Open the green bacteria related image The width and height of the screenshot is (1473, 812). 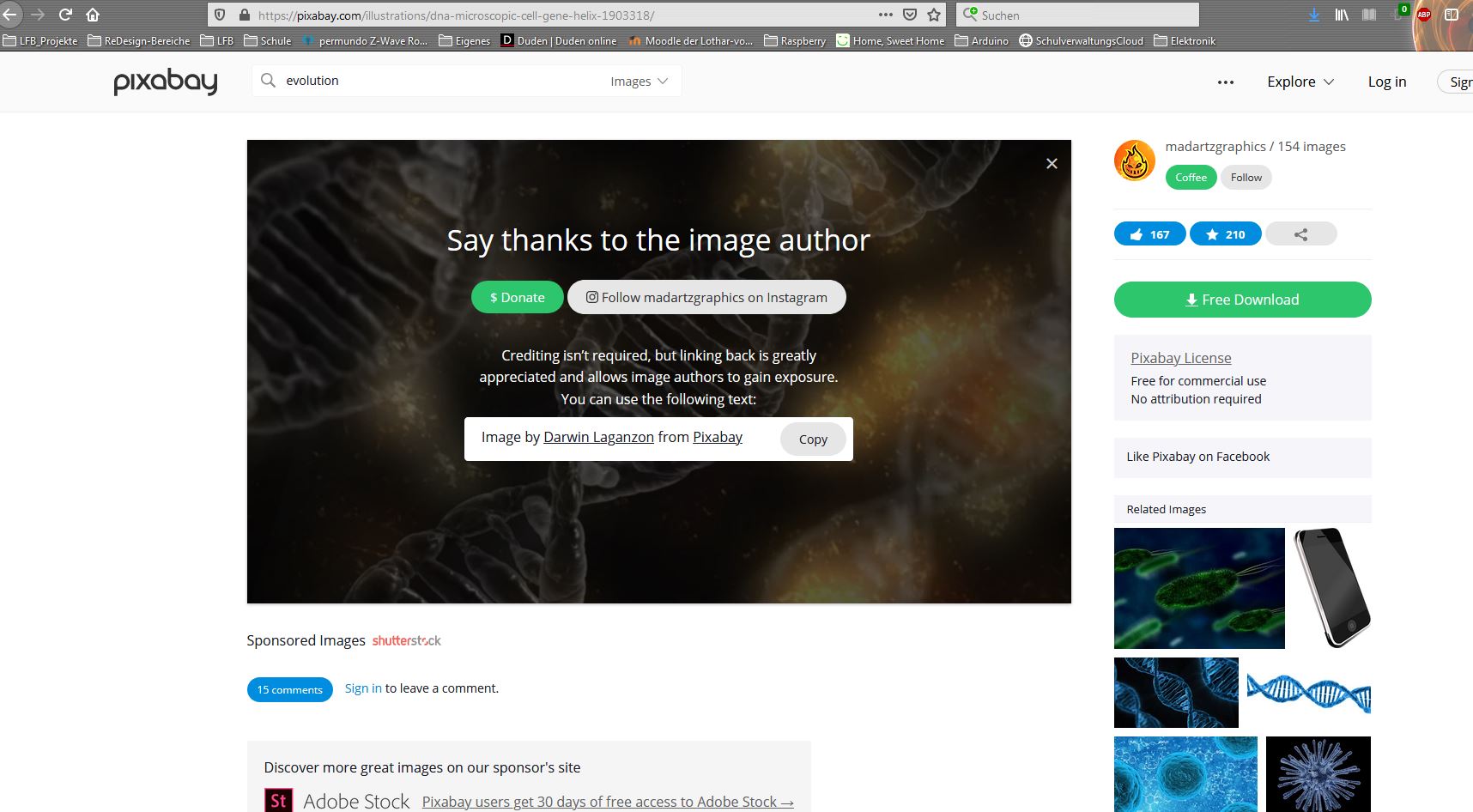point(1199,588)
